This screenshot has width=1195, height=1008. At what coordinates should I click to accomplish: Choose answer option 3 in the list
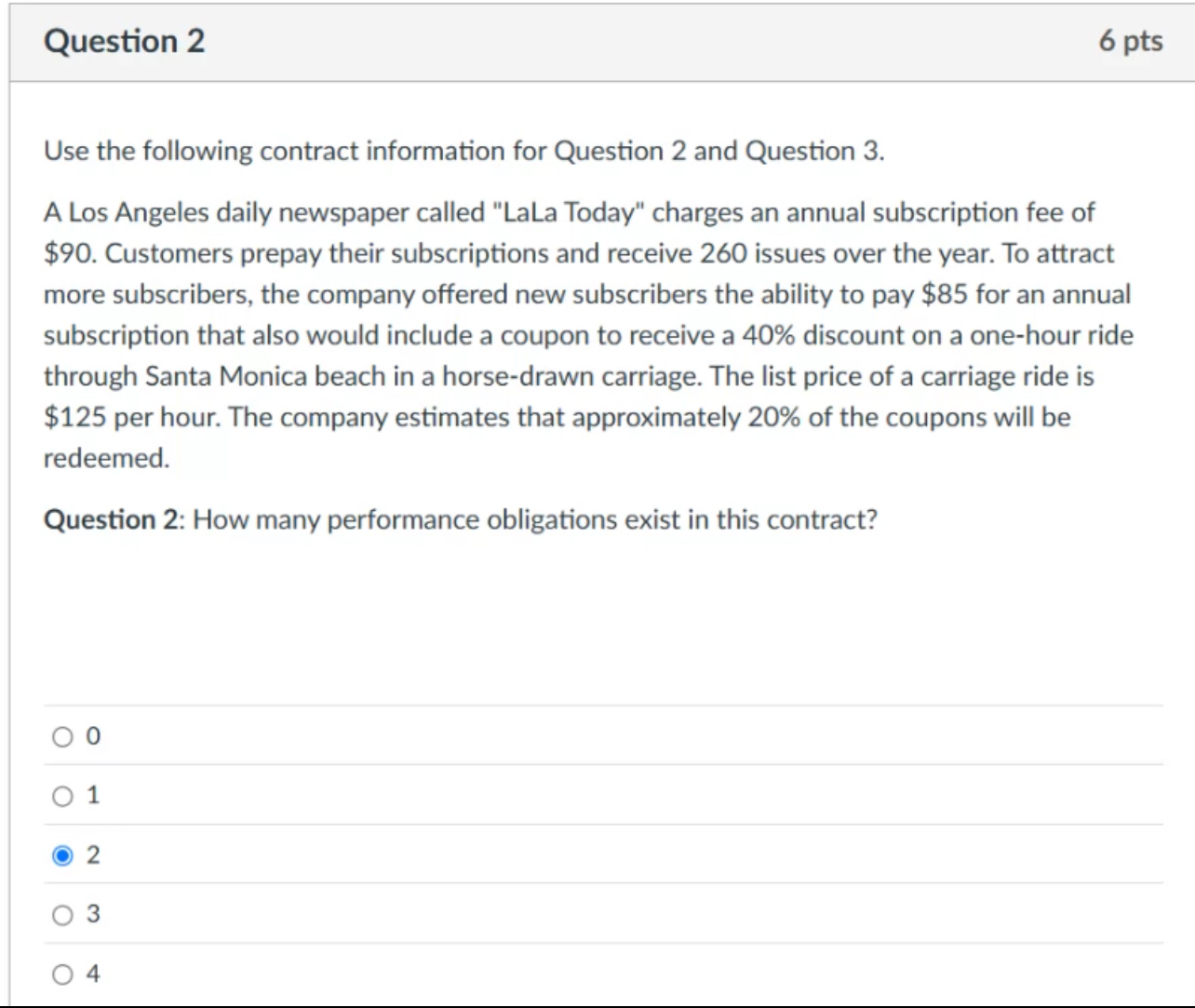tap(91, 914)
